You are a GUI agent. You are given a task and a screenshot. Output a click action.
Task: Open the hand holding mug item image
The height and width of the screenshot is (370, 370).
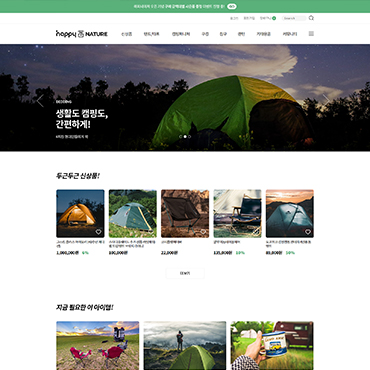[x=272, y=345]
